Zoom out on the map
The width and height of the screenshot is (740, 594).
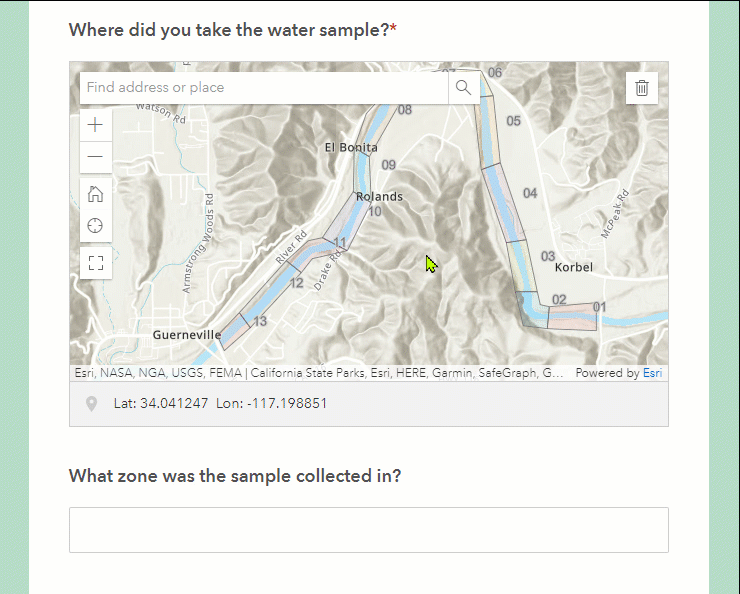pos(96,157)
